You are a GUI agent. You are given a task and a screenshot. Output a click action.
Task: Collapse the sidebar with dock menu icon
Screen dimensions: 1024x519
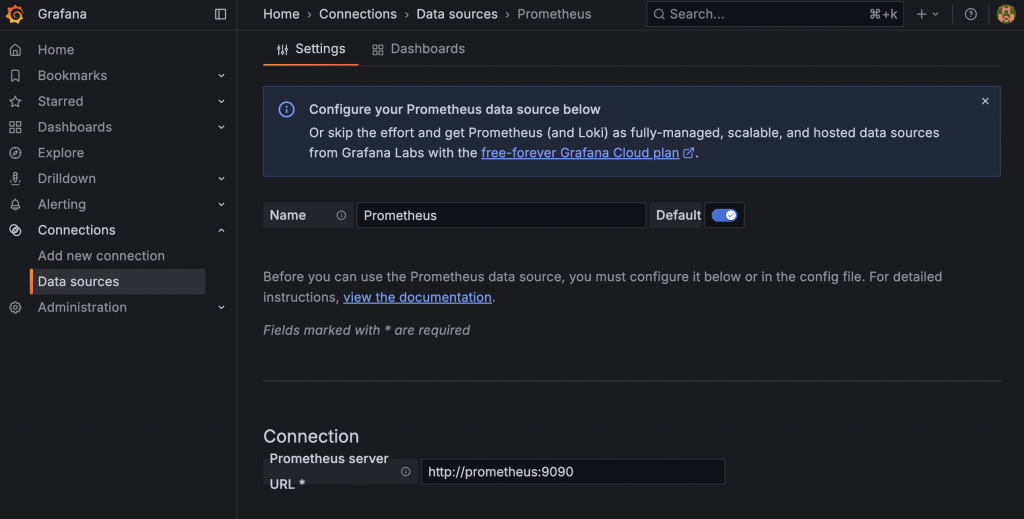coord(221,14)
